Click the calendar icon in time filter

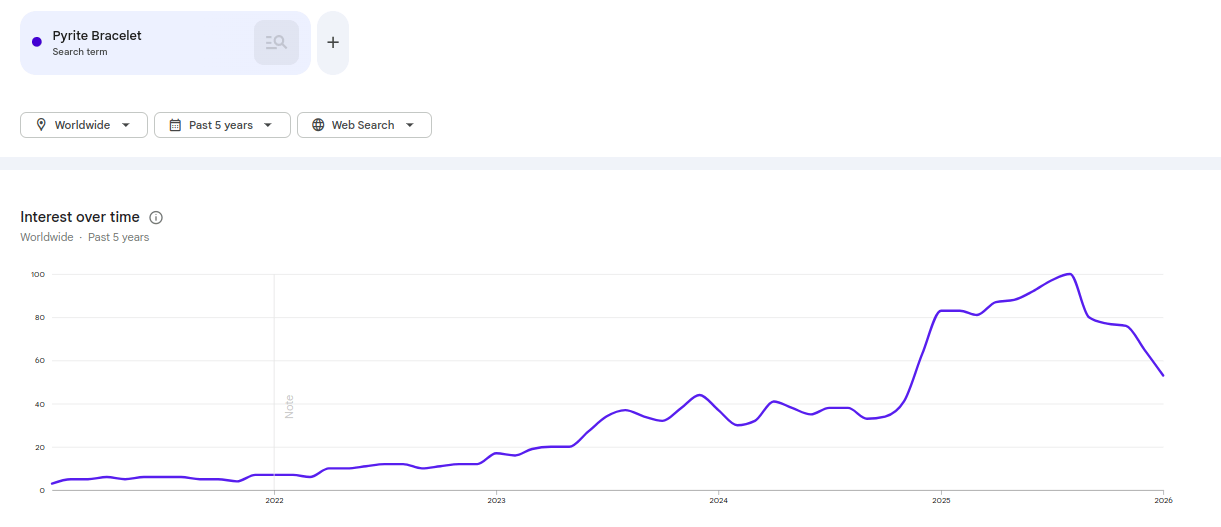[175, 125]
